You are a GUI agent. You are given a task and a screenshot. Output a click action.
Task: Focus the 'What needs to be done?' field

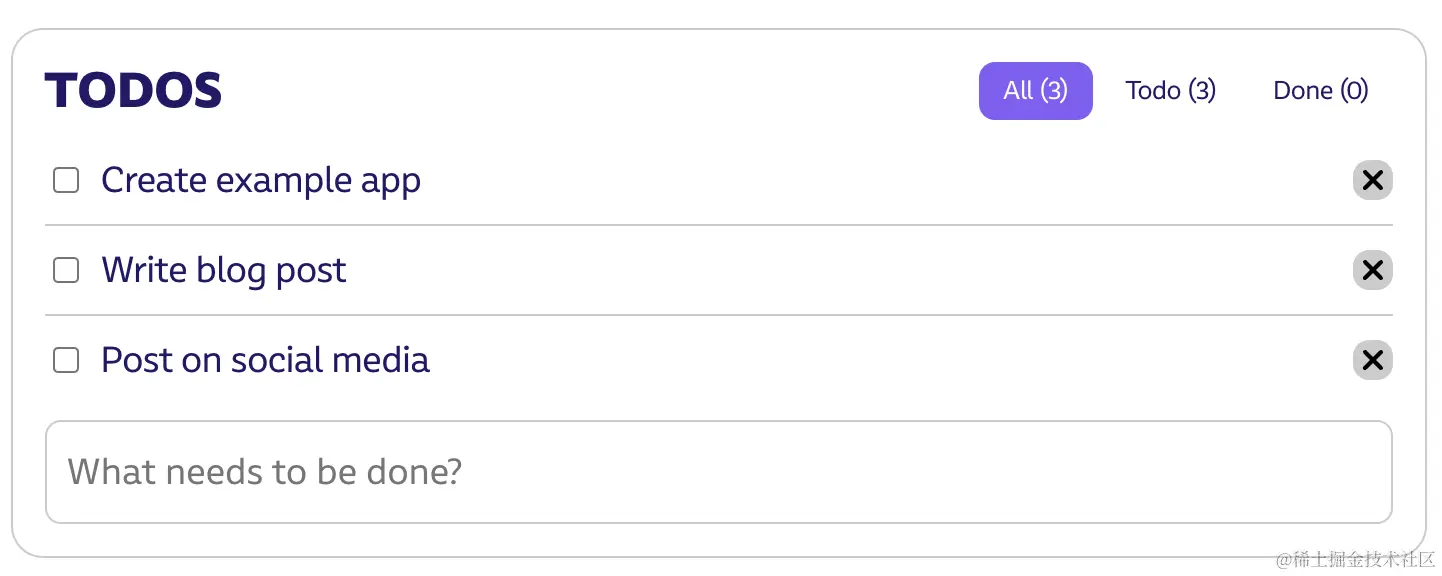point(718,472)
